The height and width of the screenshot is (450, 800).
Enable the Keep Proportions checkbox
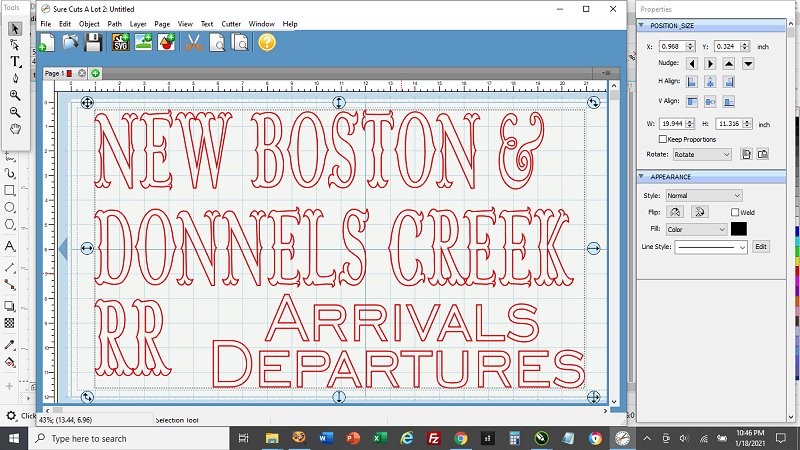tap(663, 139)
